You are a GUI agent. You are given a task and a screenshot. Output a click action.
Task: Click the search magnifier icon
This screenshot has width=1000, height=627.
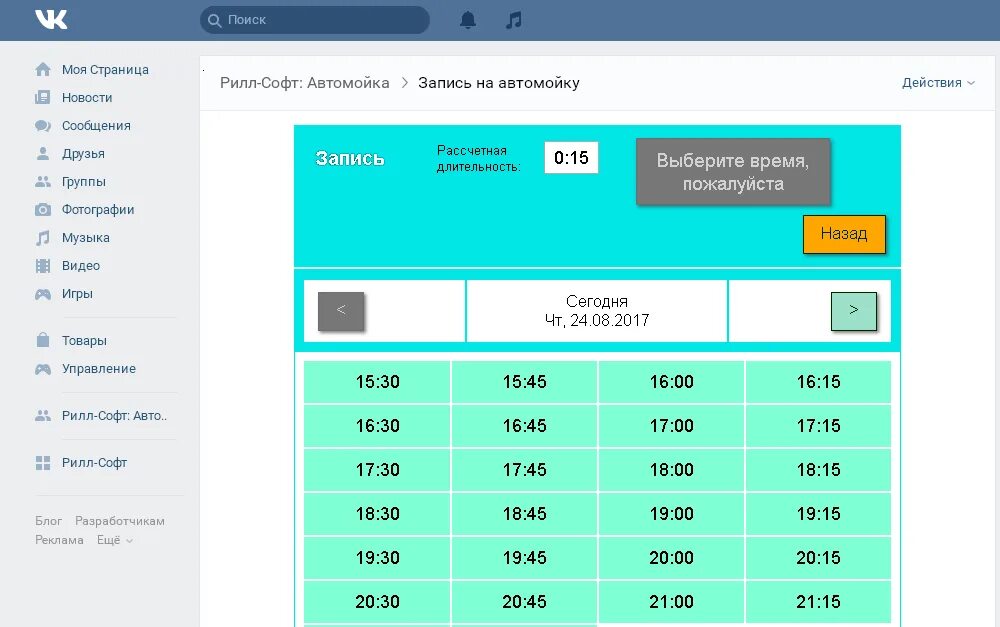pos(215,20)
